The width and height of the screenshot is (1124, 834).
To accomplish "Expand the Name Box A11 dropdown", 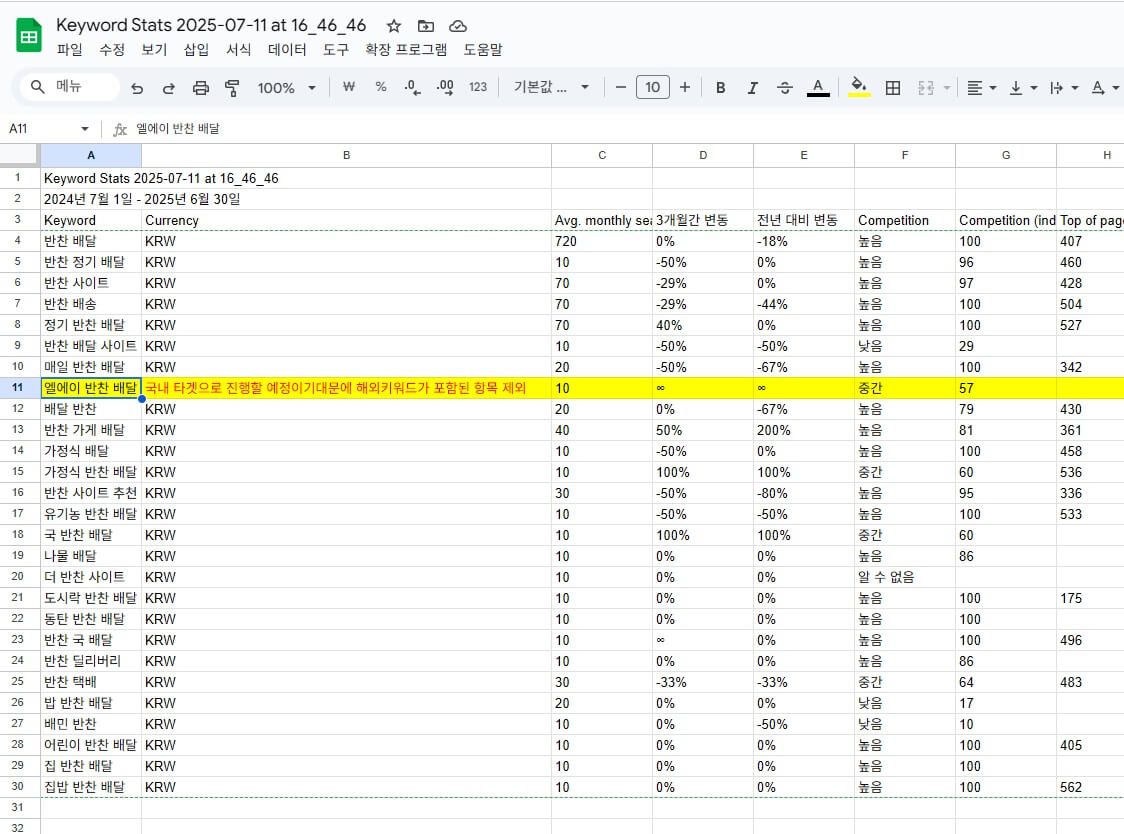I will click(85, 128).
